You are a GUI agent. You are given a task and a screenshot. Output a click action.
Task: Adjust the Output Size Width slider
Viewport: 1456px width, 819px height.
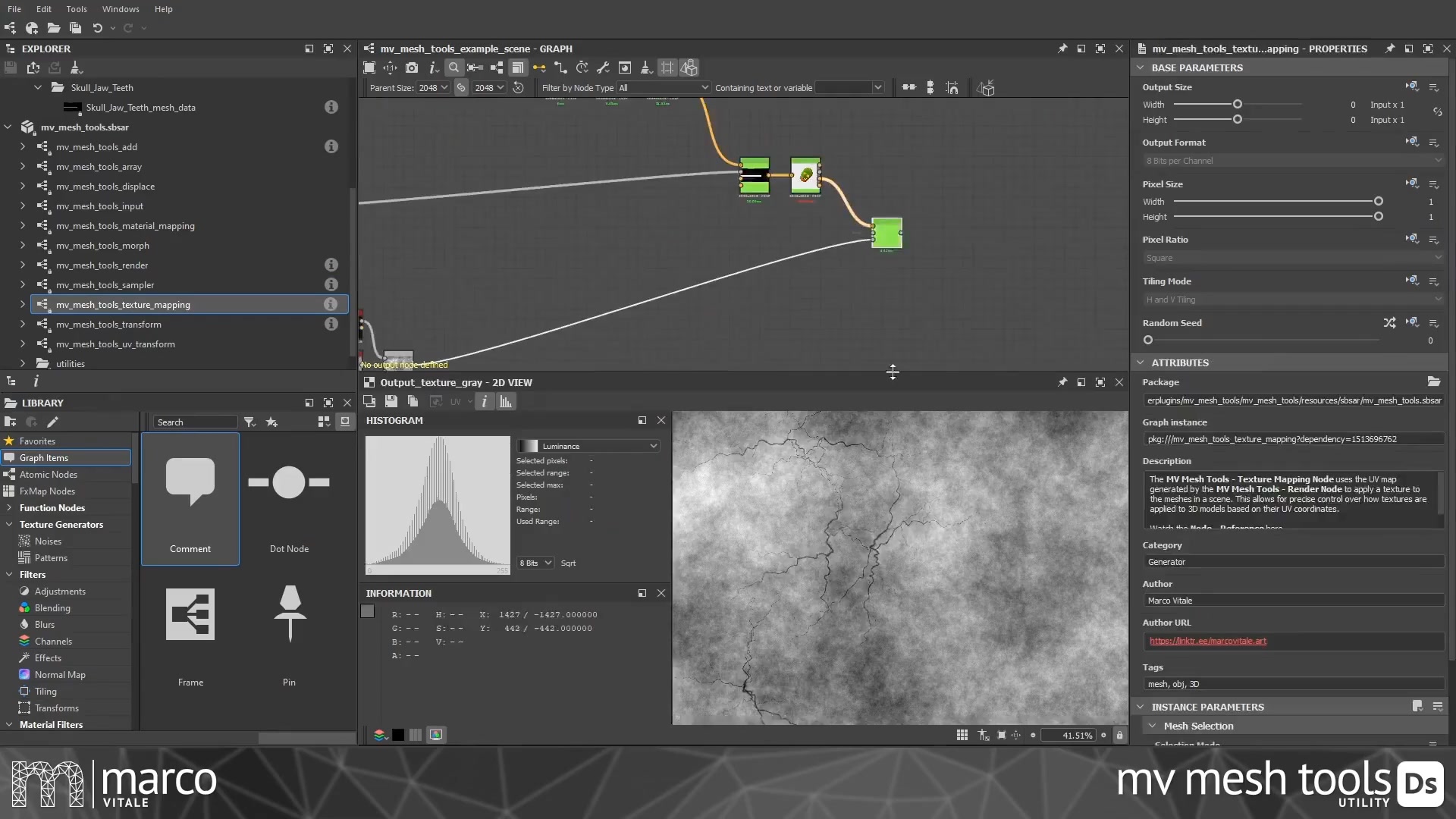[x=1237, y=105]
